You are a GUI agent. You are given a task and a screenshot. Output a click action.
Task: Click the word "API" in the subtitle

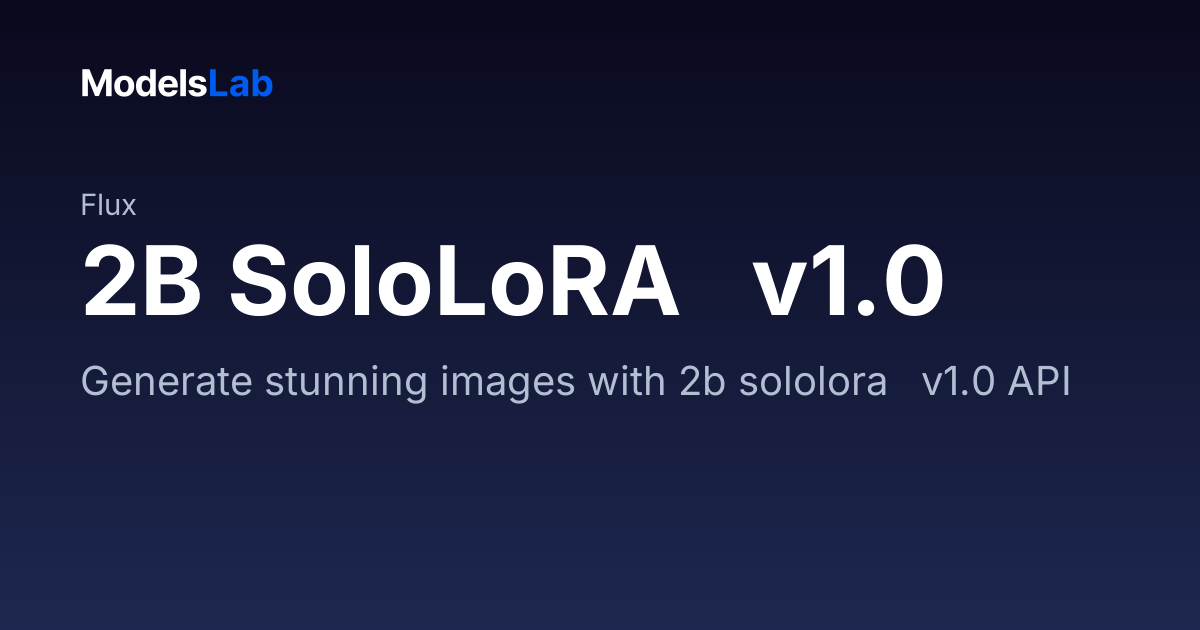[x=1041, y=383]
